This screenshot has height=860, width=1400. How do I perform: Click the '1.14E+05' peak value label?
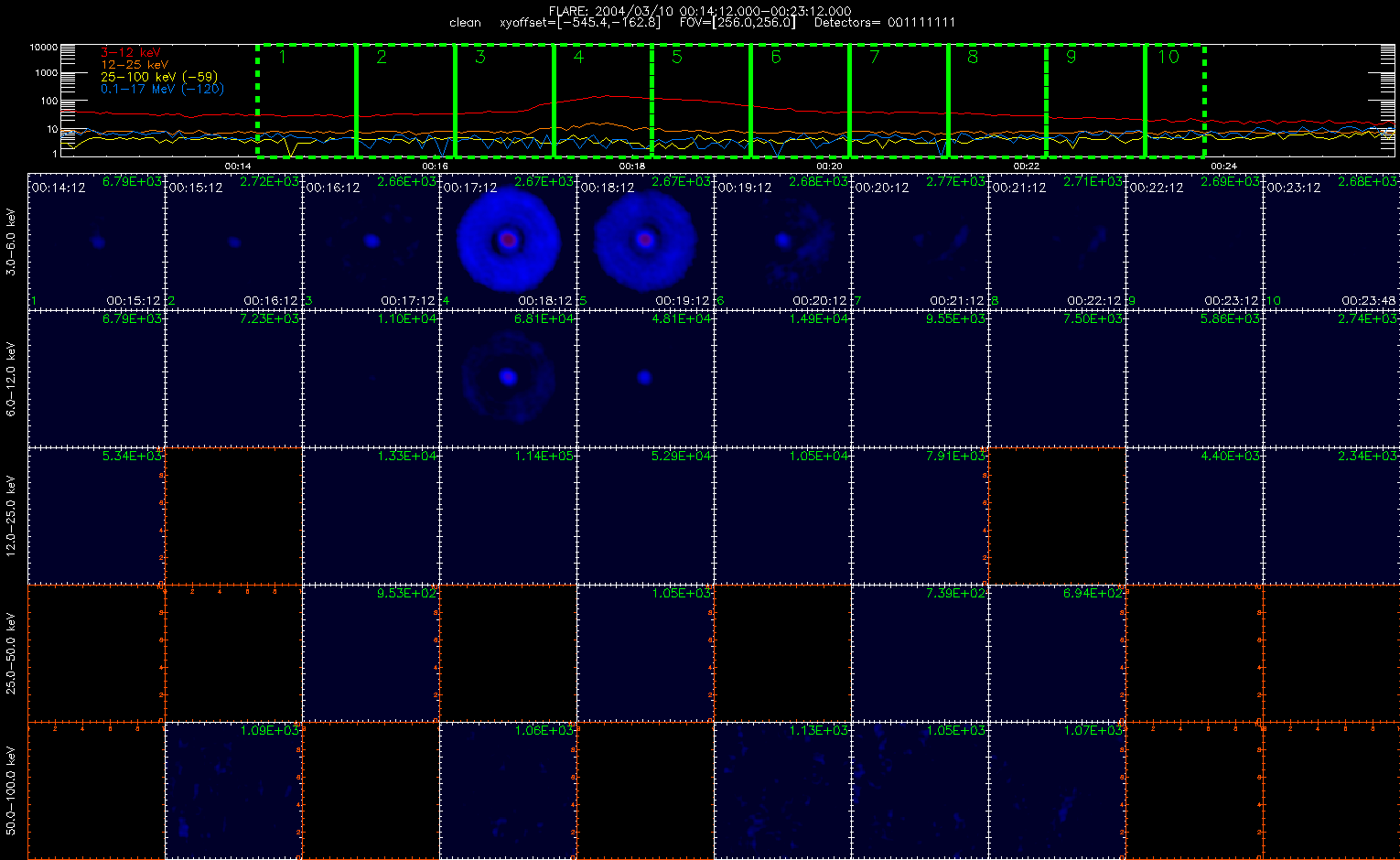[544, 456]
